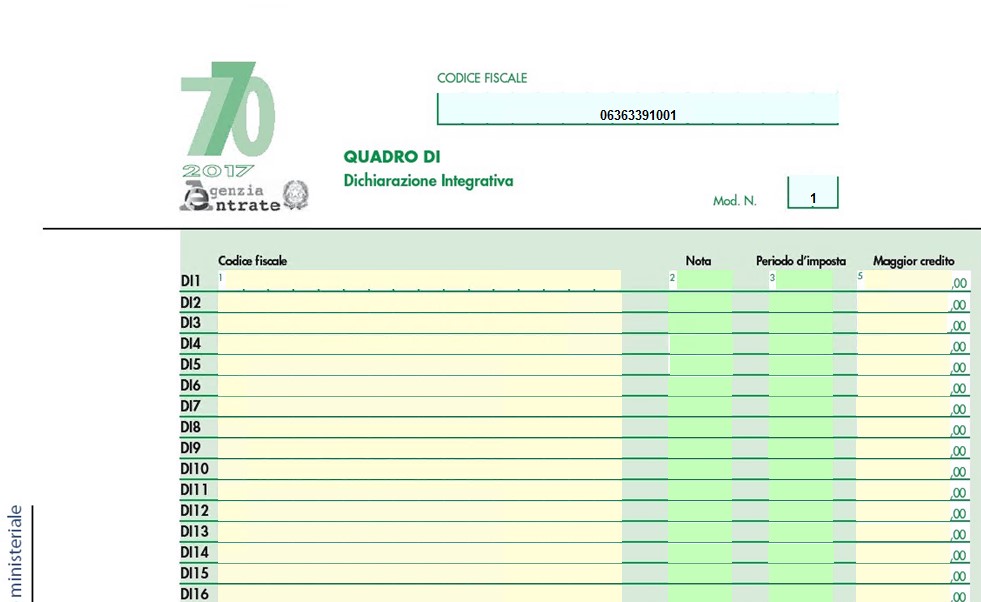Click the Periodo d'imposta column header

click(x=801, y=260)
